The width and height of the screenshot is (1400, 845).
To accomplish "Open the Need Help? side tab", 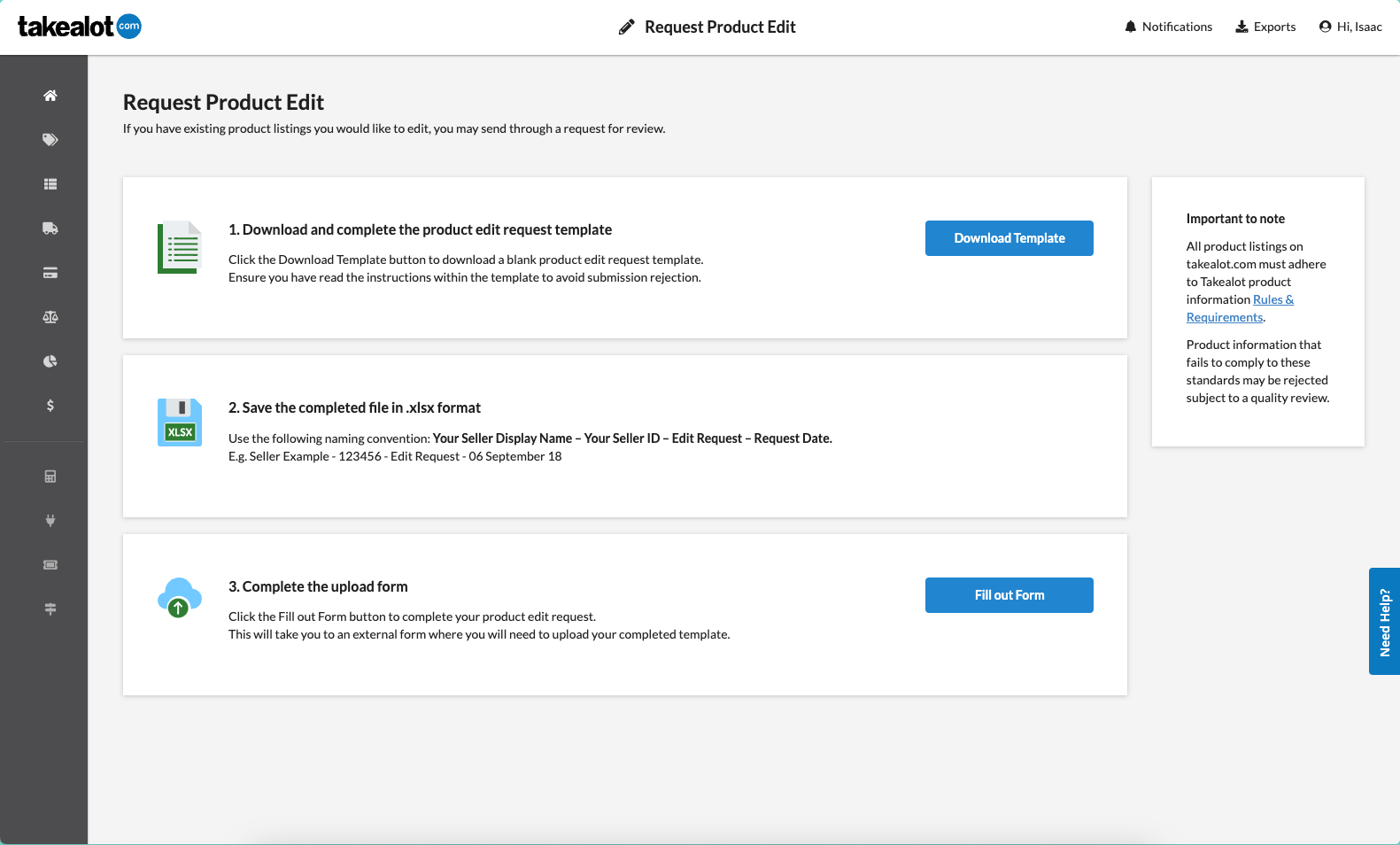I will pyautogui.click(x=1384, y=622).
